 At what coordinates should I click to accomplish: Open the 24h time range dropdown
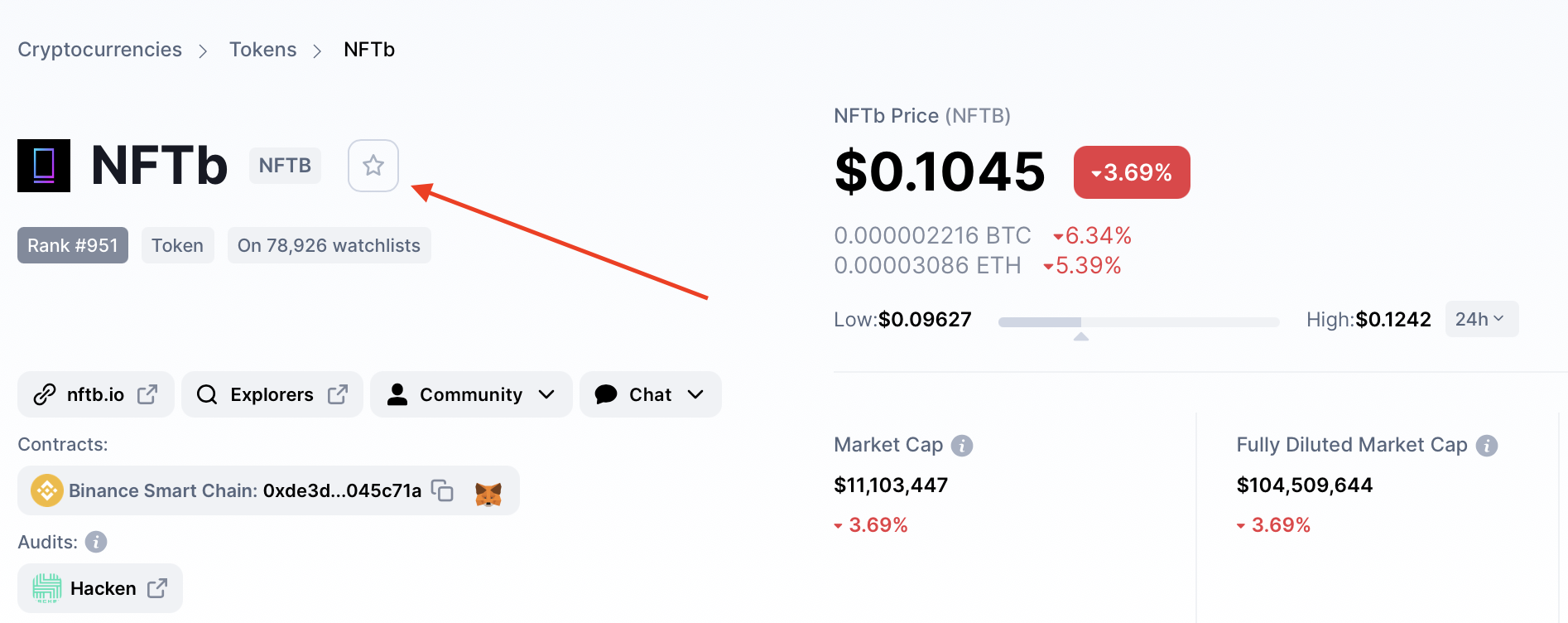1481,319
